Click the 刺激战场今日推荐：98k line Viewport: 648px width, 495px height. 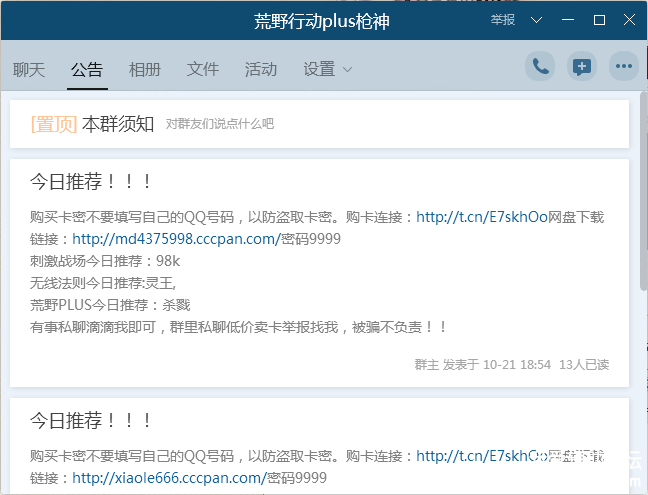tap(105, 261)
